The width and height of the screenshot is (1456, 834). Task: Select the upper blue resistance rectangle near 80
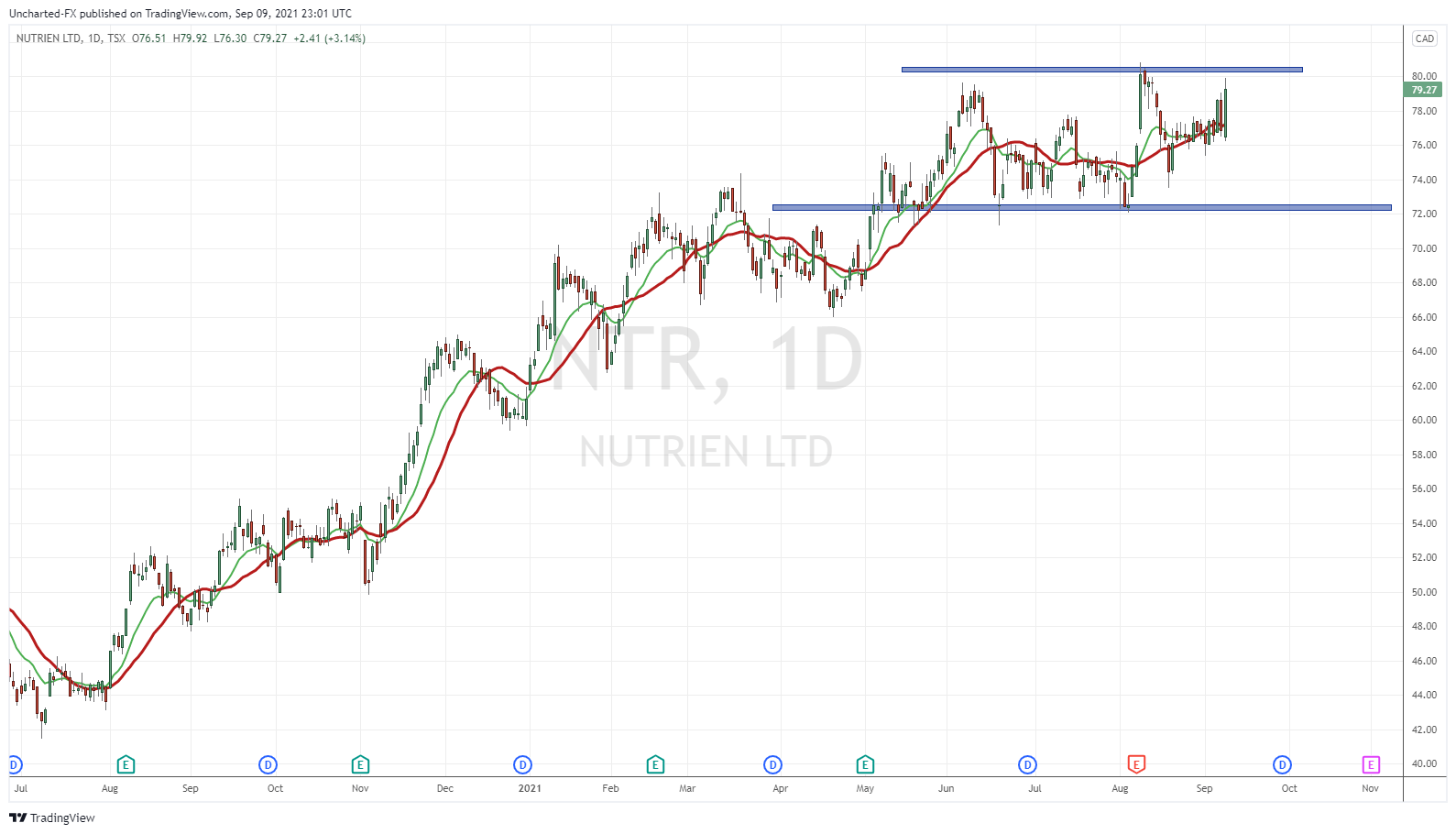(1101, 69)
